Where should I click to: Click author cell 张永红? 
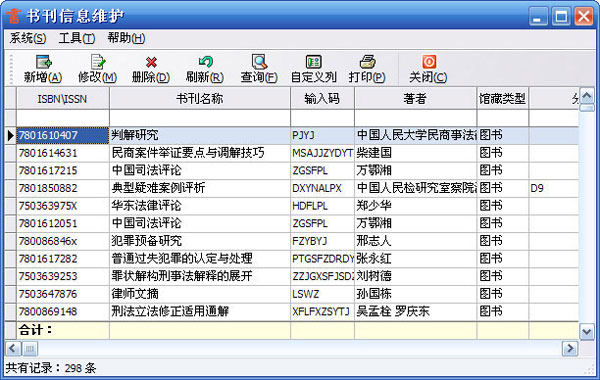coord(416,259)
